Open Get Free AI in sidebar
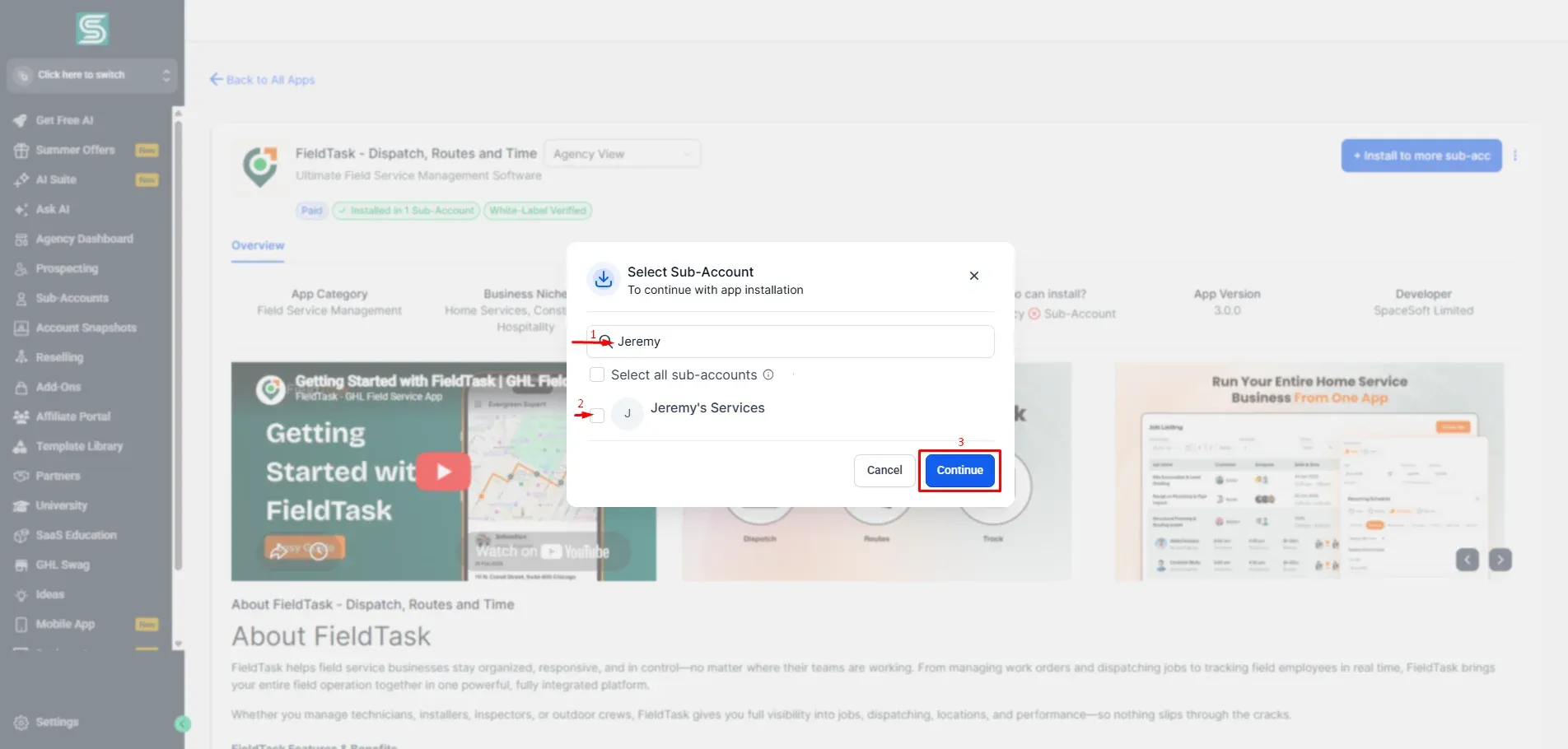 coord(64,120)
